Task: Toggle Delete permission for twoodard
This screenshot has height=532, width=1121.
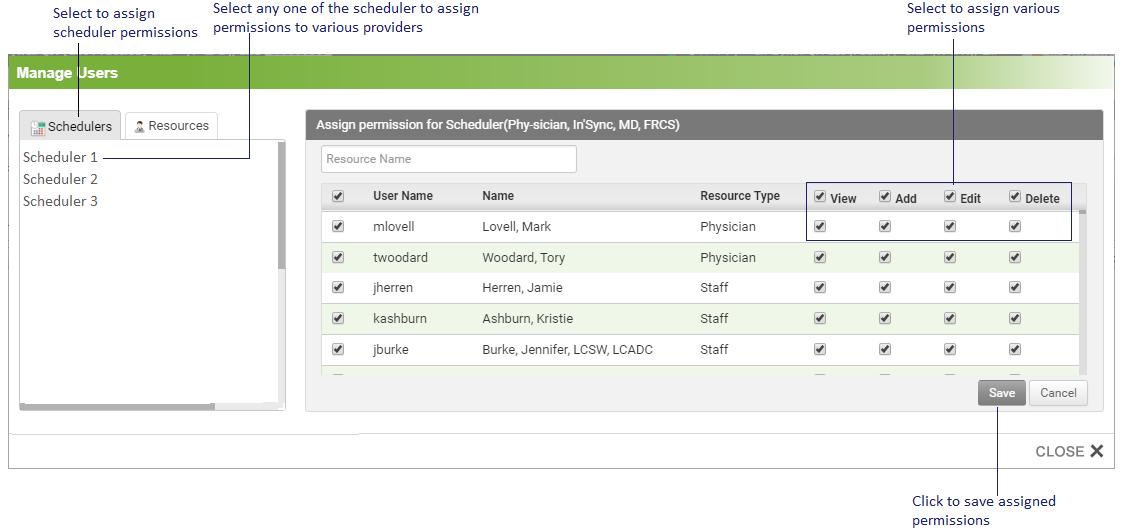Action: (x=1015, y=257)
